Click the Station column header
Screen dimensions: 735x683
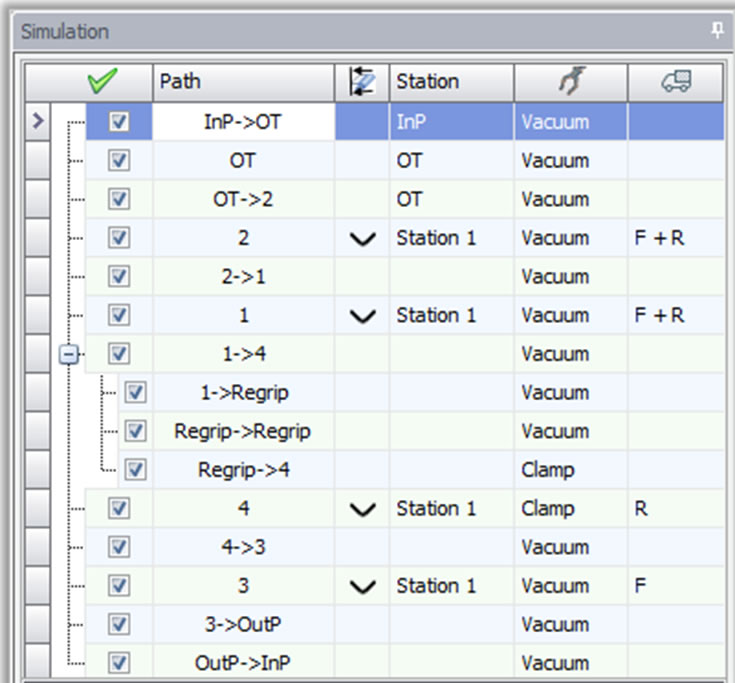[x=451, y=82]
